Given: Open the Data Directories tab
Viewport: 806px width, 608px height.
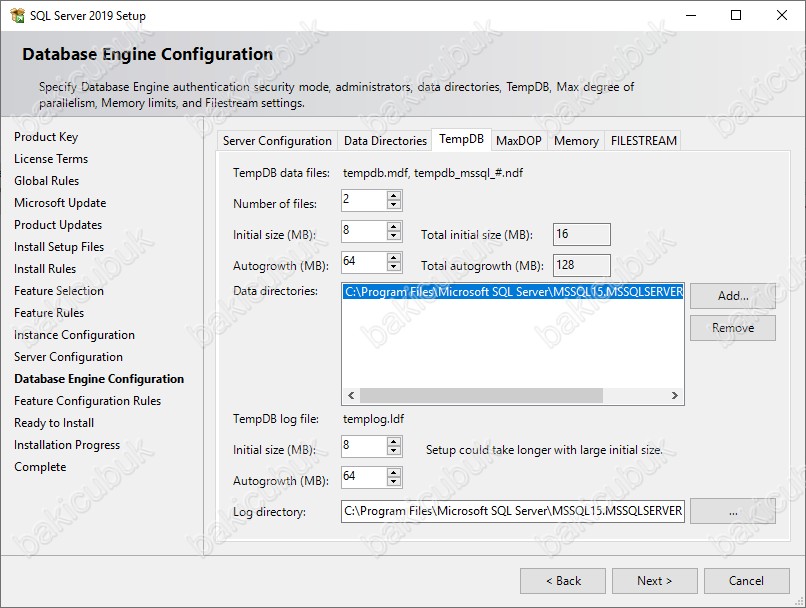Looking at the screenshot, I should (x=385, y=141).
